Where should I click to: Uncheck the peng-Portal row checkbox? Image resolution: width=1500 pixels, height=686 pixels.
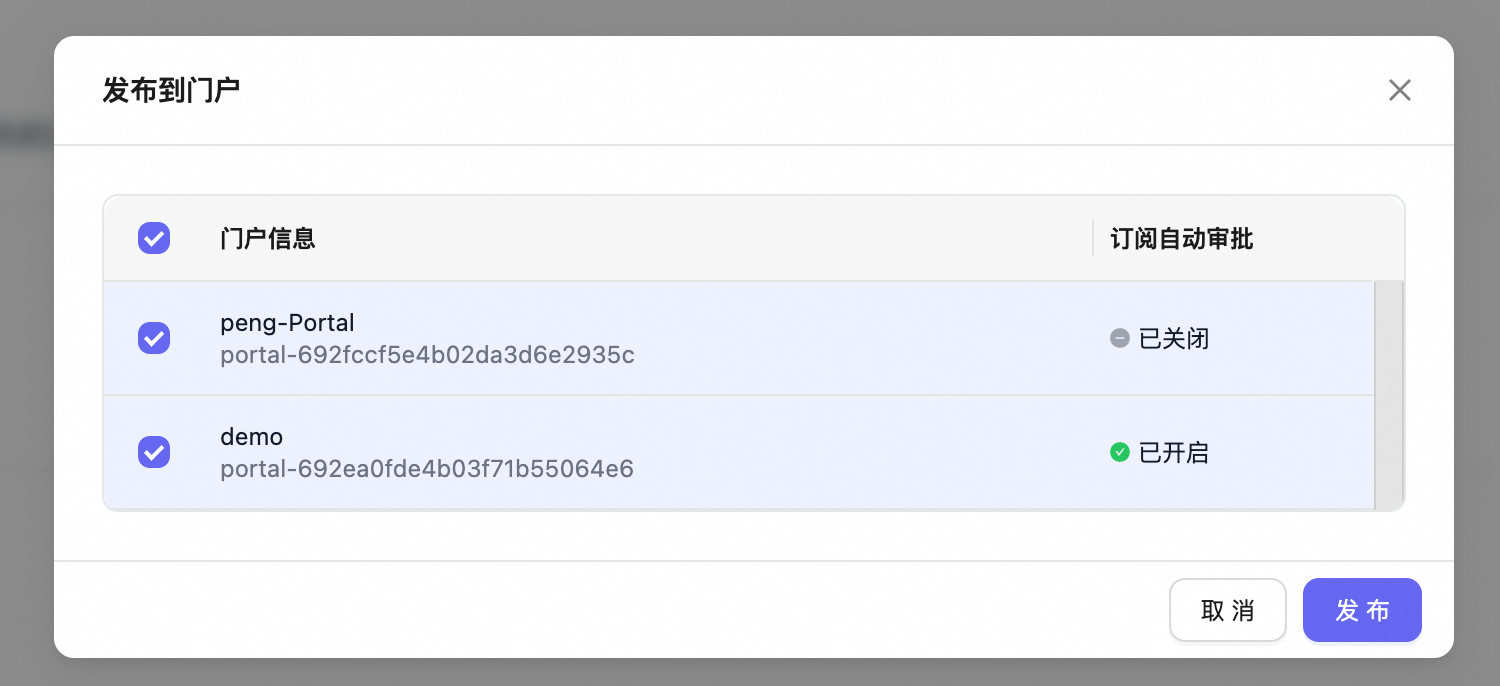154,338
